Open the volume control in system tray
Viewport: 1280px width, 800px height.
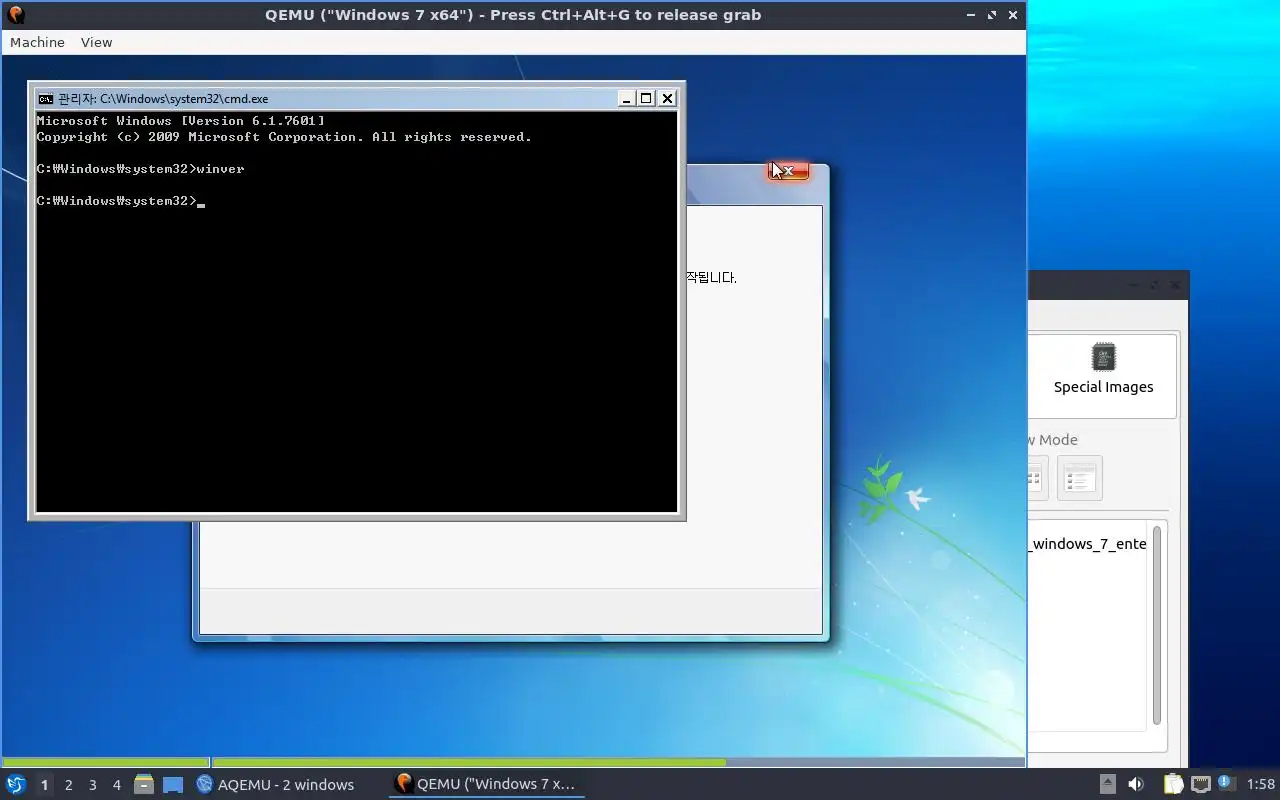1135,784
